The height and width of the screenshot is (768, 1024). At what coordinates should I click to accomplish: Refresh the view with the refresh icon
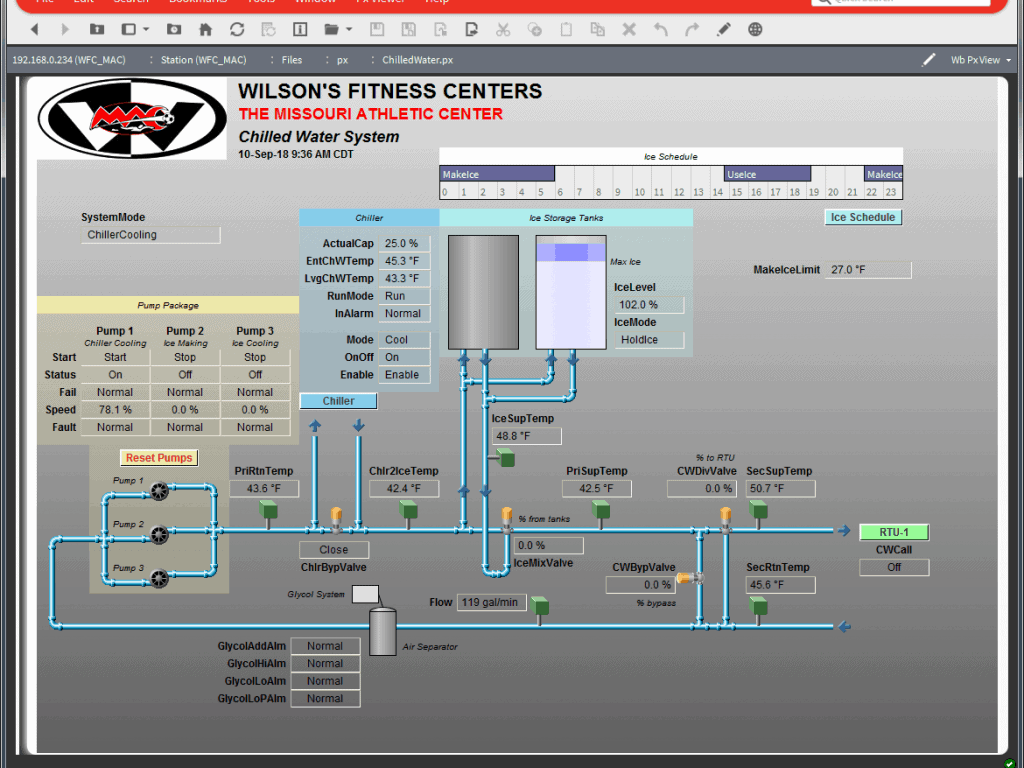pos(237,29)
